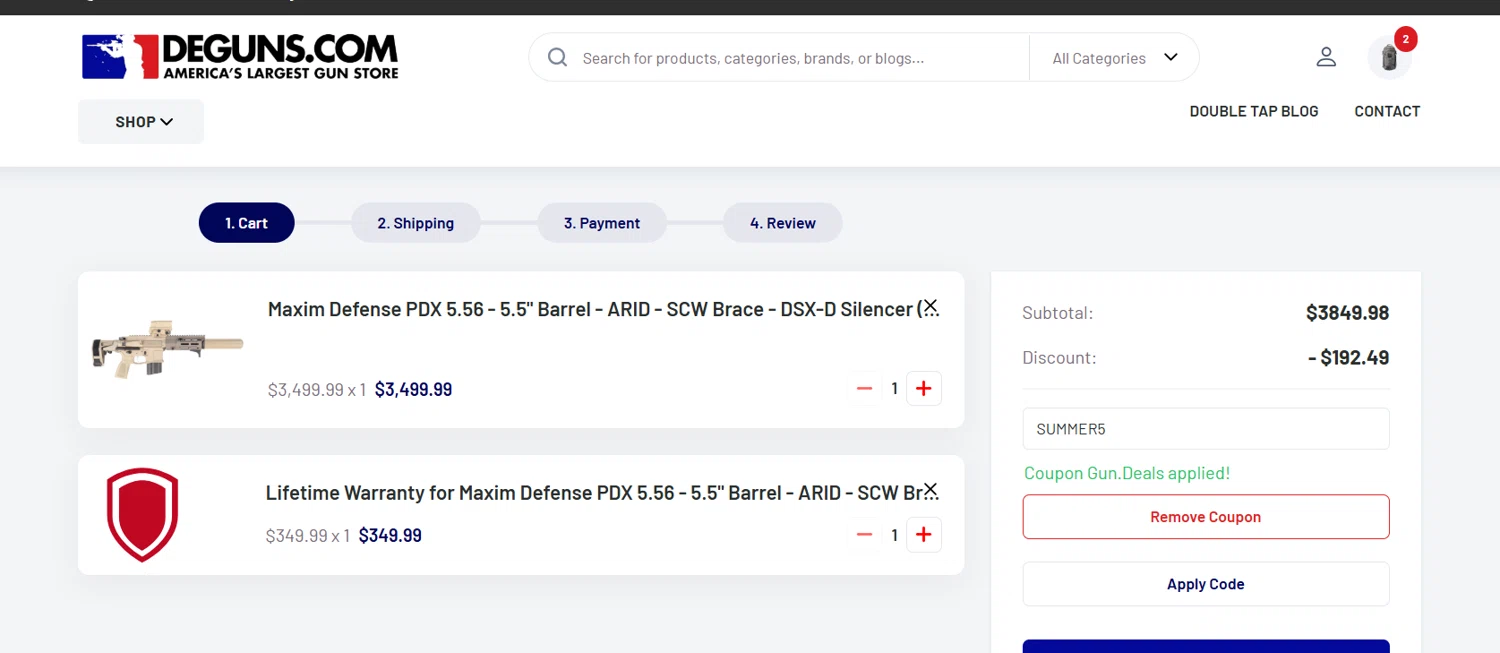The height and width of the screenshot is (653, 1500).
Task: Increase quantity of Lifetime Warranty
Action: [924, 535]
